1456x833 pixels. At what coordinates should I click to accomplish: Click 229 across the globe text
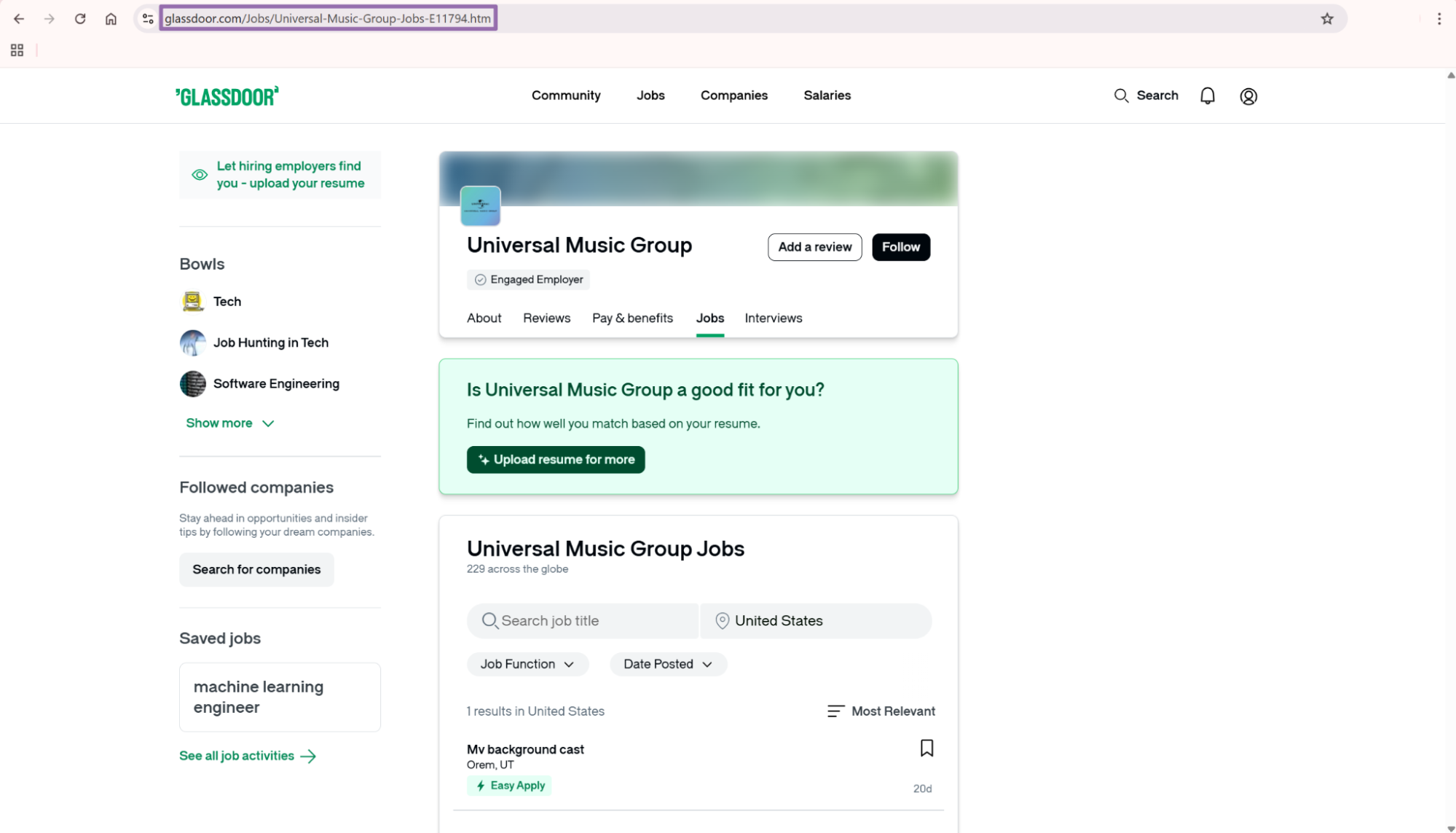(517, 569)
